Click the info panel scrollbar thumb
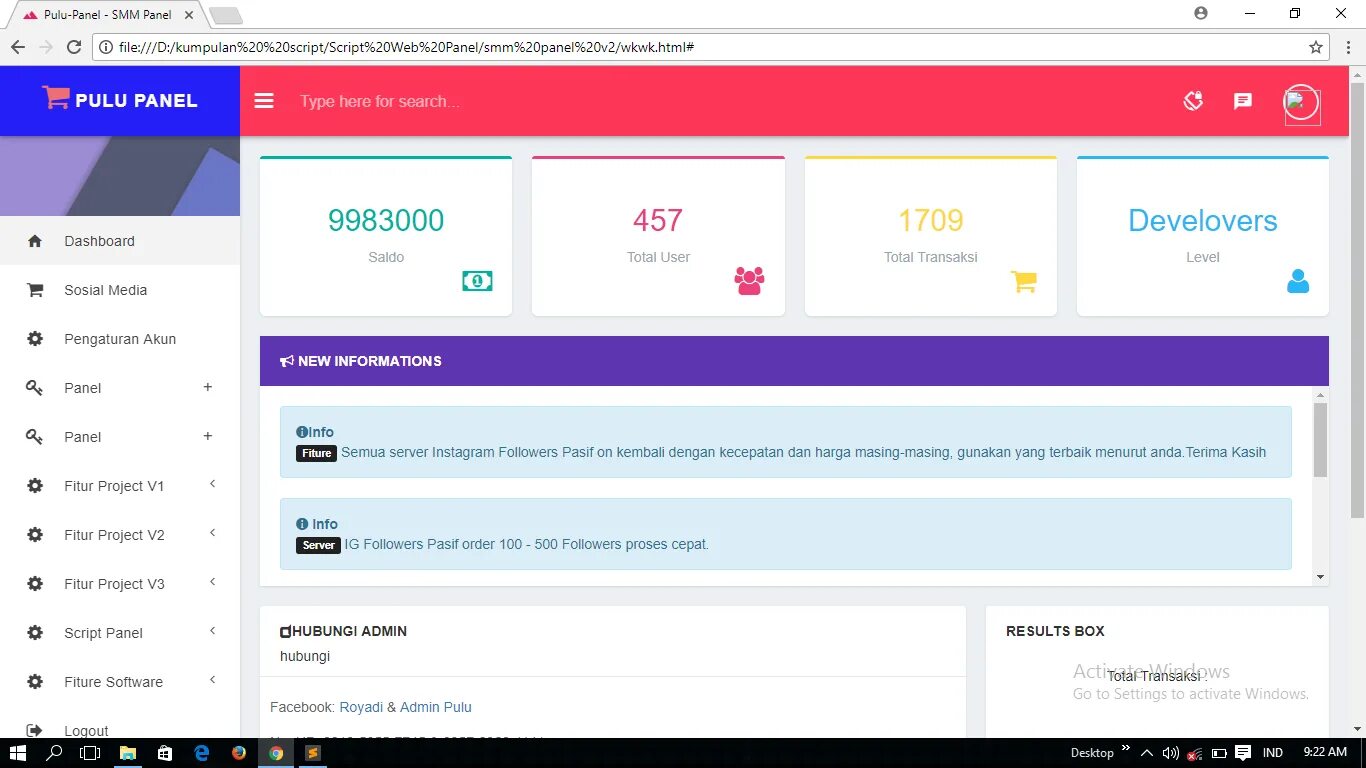 (x=1320, y=440)
